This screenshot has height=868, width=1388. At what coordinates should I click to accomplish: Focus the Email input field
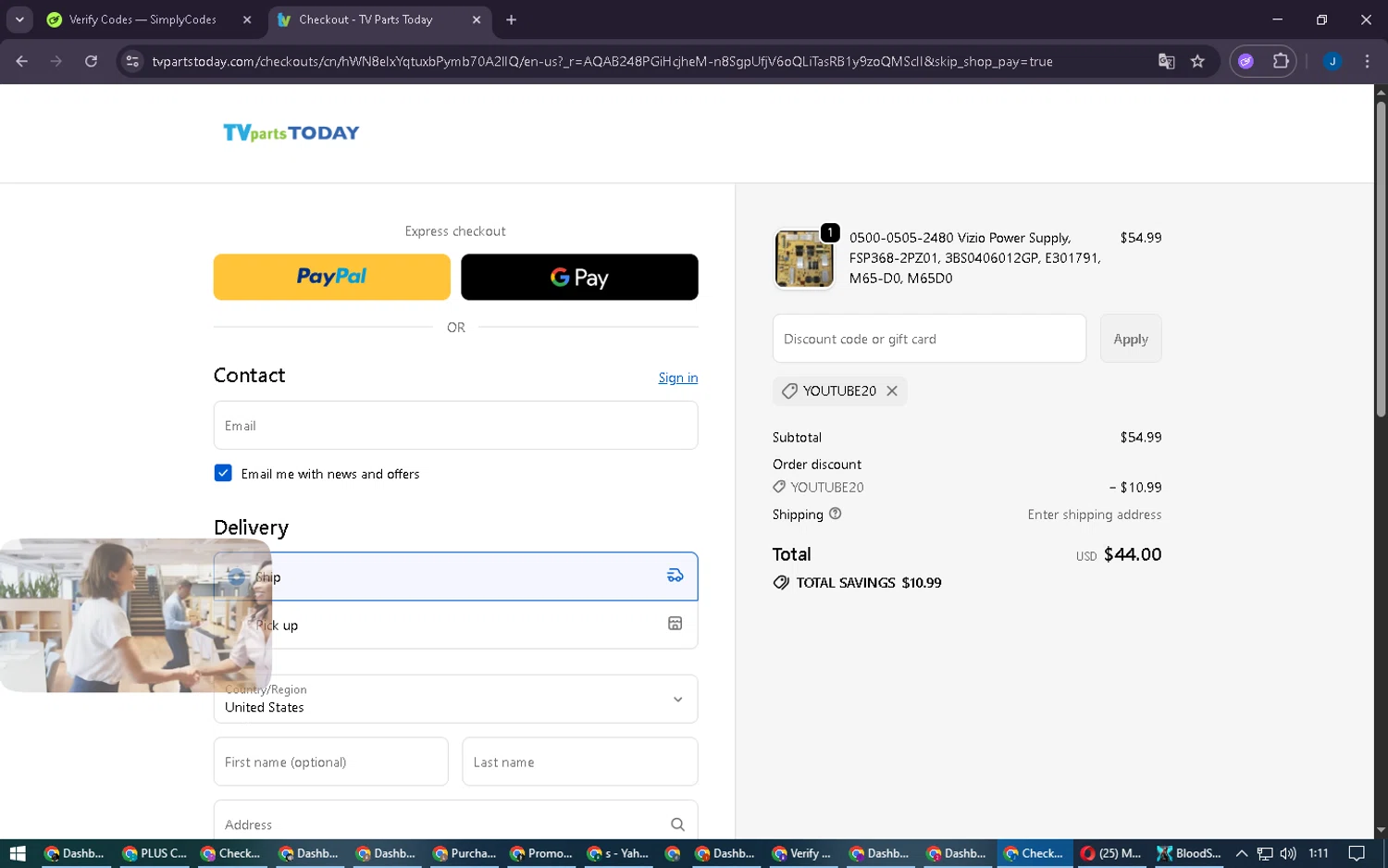pos(455,425)
